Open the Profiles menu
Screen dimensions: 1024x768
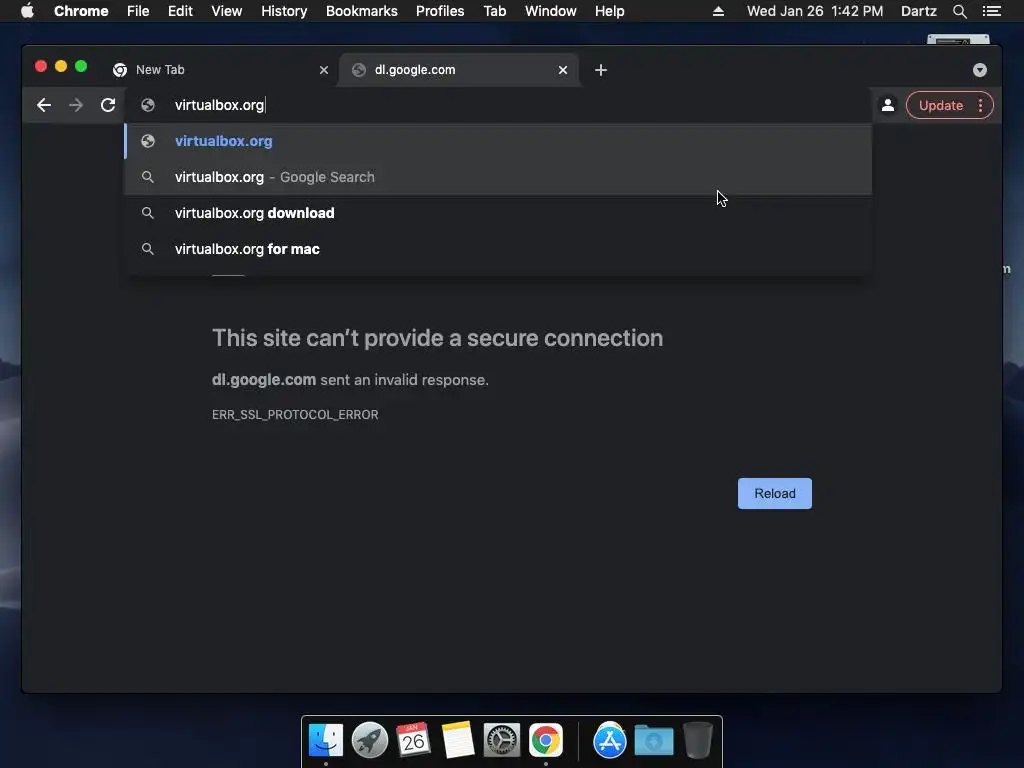(x=440, y=11)
